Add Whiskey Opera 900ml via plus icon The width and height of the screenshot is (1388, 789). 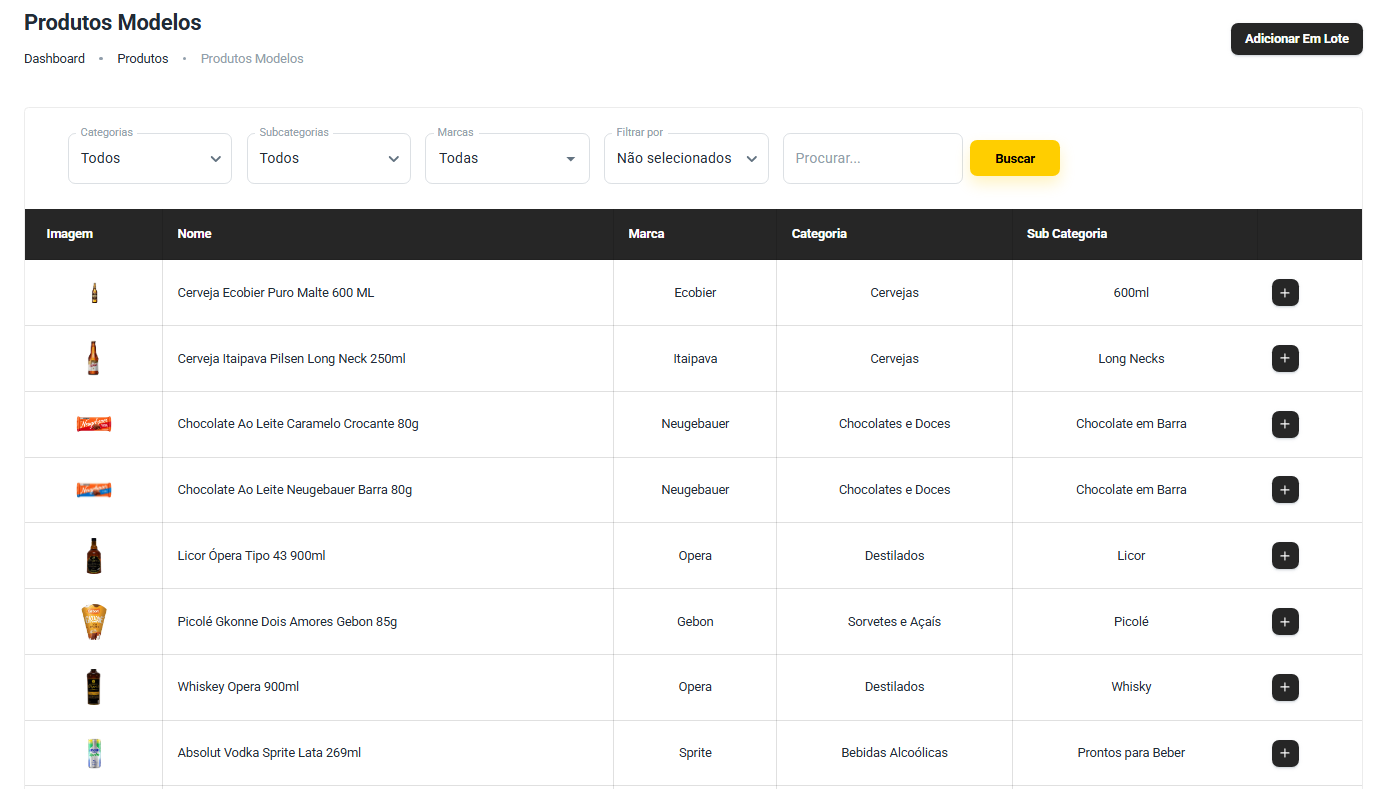click(x=1285, y=687)
